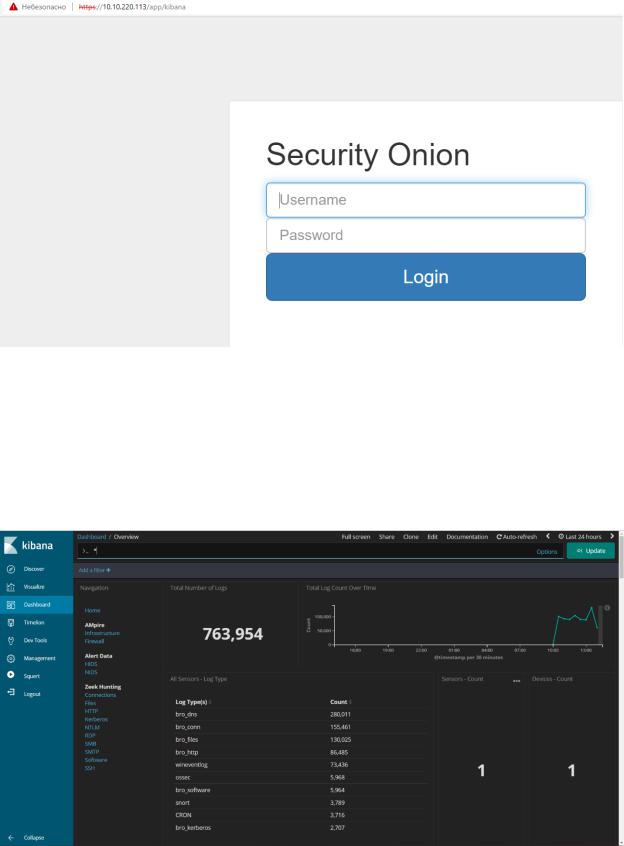Click the Dashboard sidebar icon
Viewport: 624px width, 846px height.
tap(10, 605)
